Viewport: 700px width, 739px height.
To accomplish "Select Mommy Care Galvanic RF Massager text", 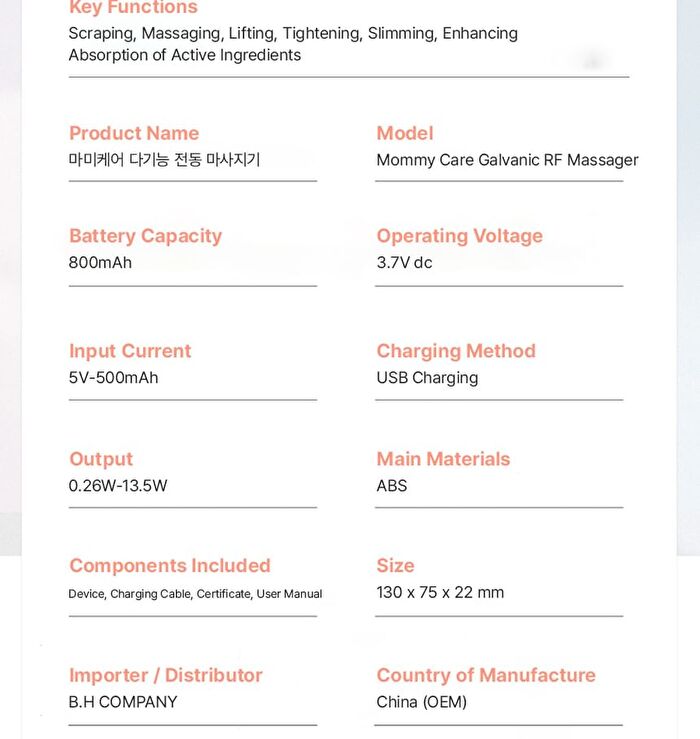I will [x=507, y=160].
